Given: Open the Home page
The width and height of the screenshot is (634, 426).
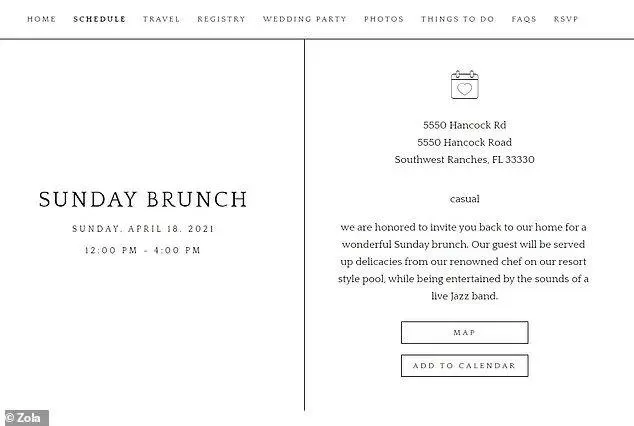Looking at the screenshot, I should pyautogui.click(x=42, y=19).
